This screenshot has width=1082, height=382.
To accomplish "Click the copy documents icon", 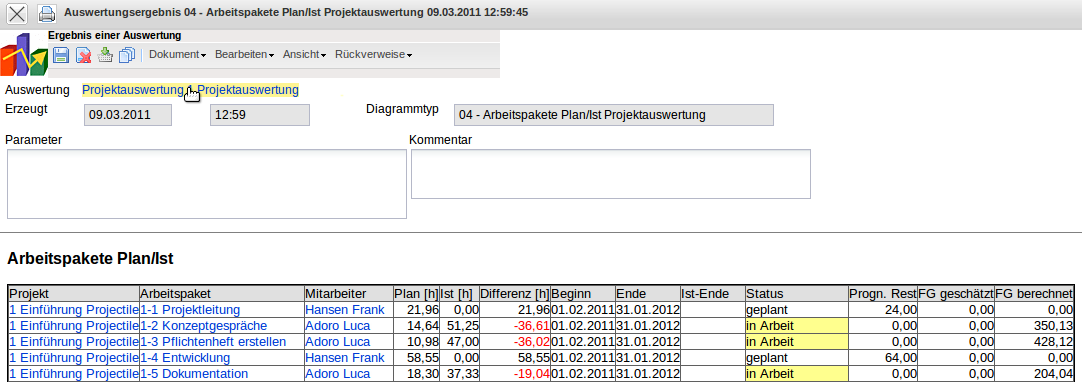I will tap(127, 55).
